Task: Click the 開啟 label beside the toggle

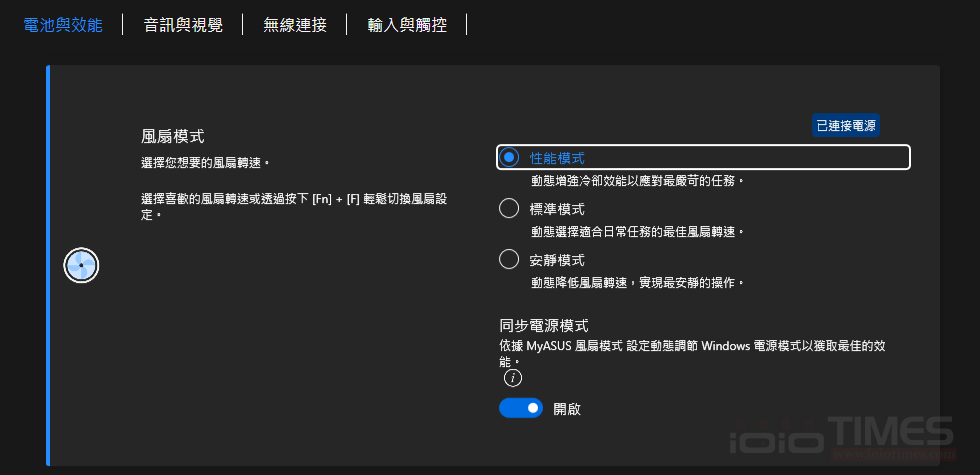Action: click(567, 409)
